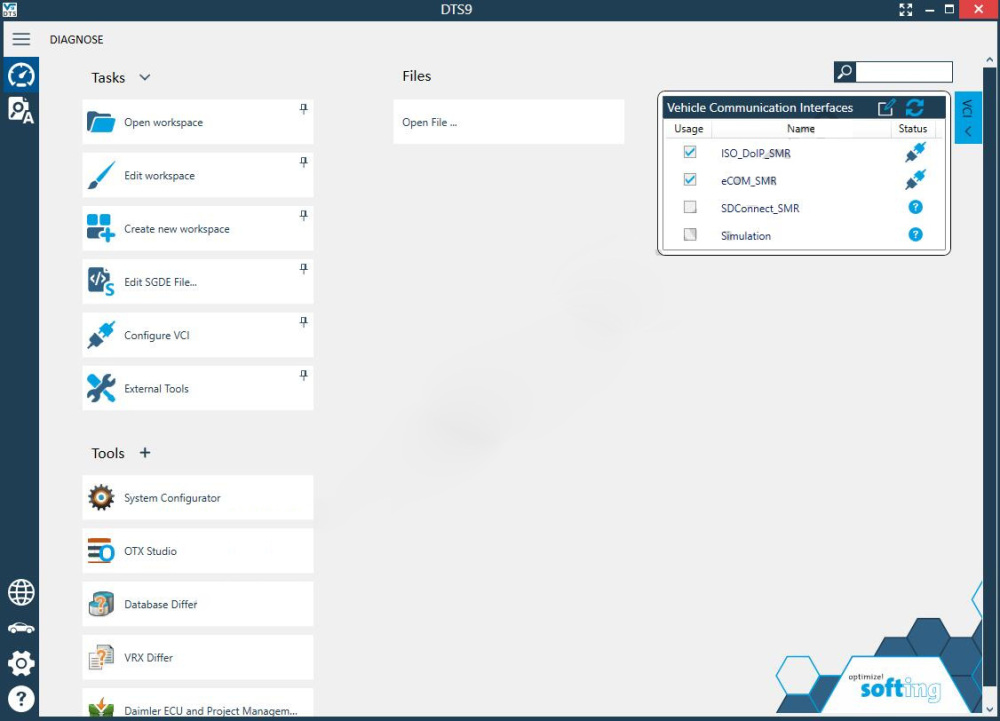Click inside the search input field
Screen dimensions: 1000x721
click(904, 72)
